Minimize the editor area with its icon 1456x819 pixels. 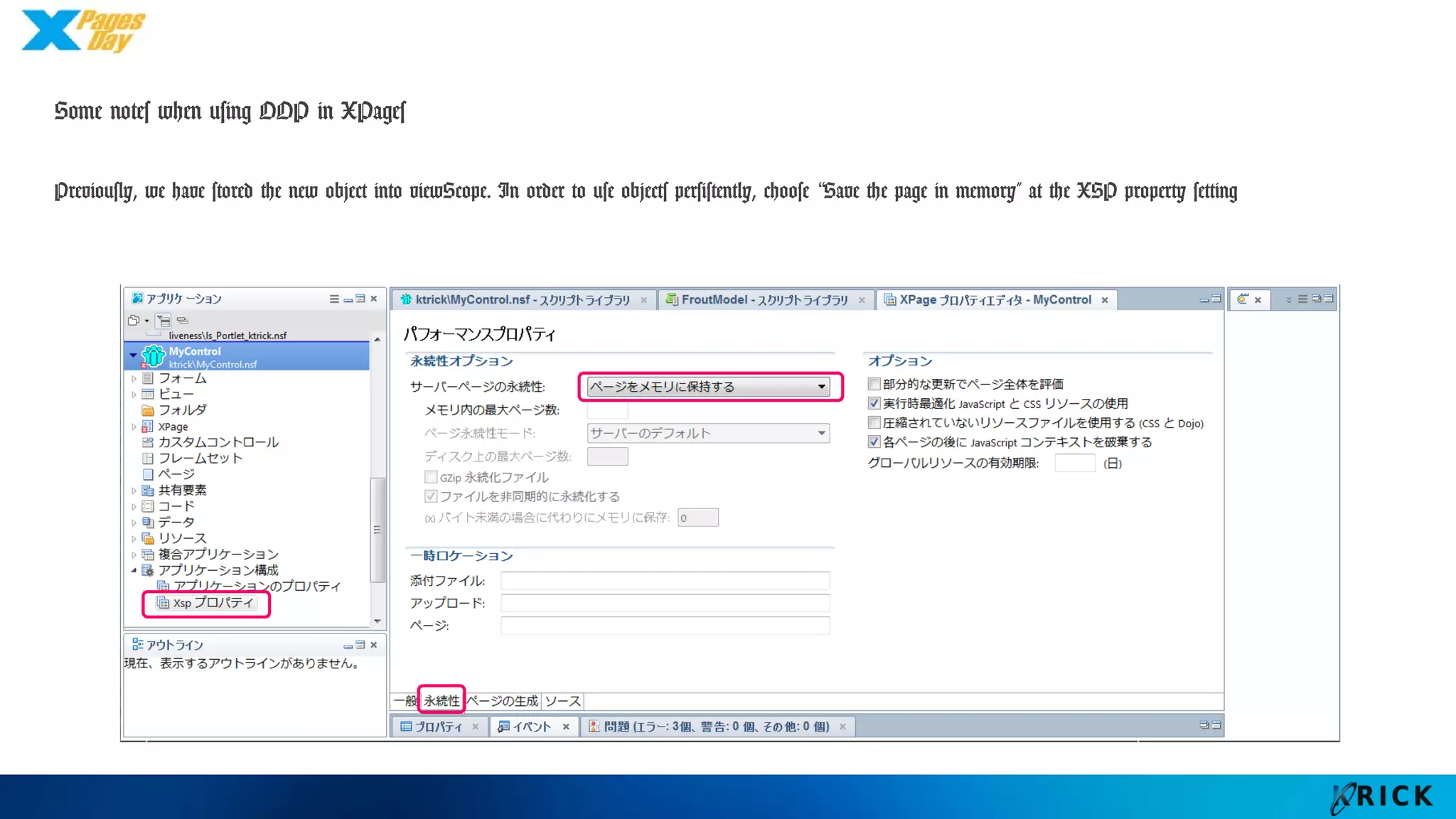click(x=1204, y=299)
